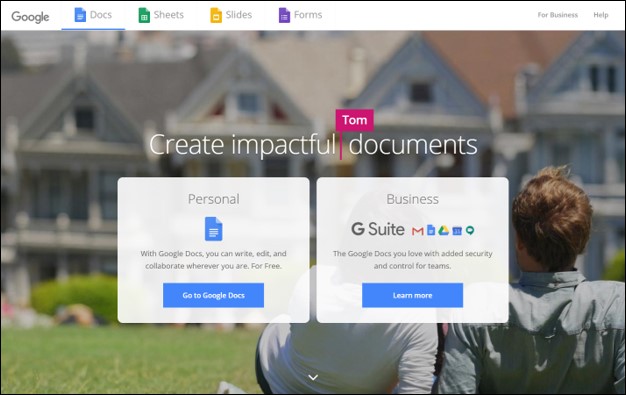
Task: Click the Google Docs icon in Personal card
Action: [214, 229]
